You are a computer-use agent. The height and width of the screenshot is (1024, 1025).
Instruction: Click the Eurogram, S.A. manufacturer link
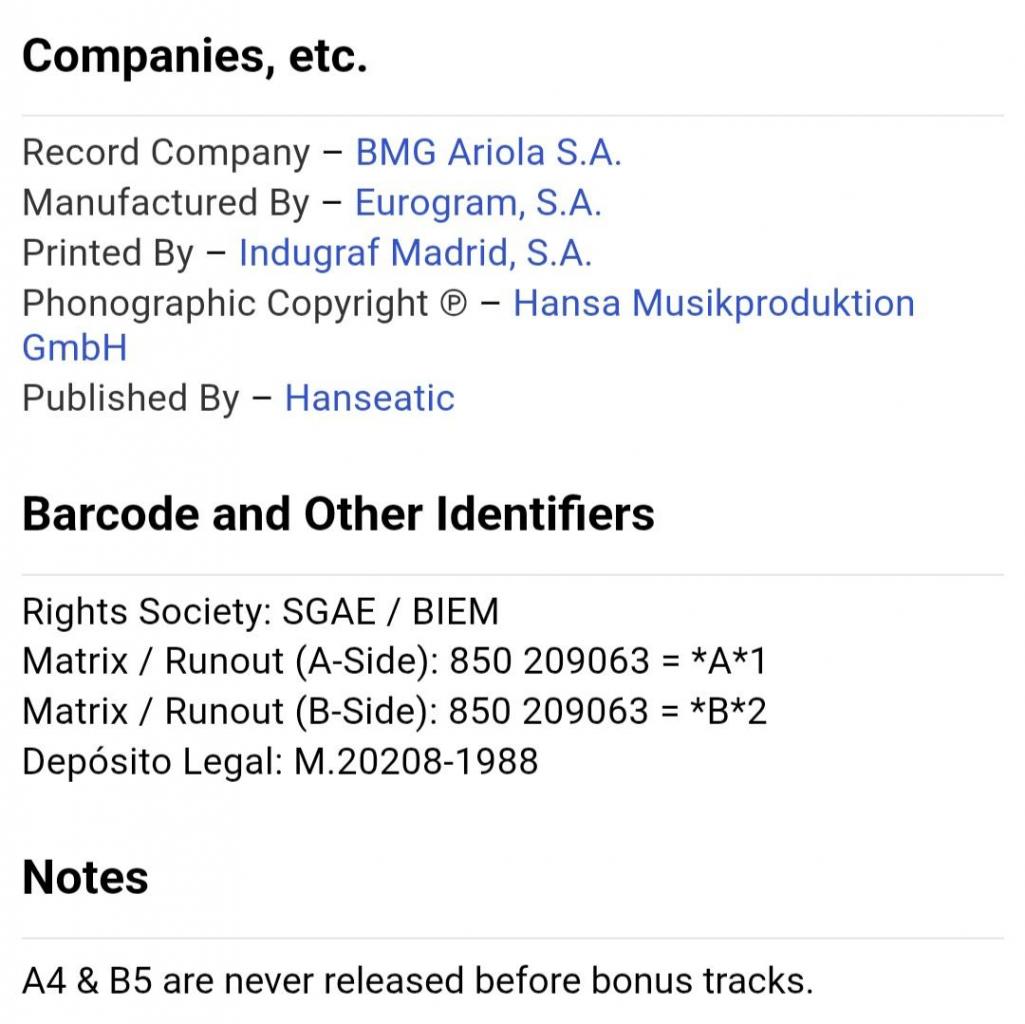478,203
